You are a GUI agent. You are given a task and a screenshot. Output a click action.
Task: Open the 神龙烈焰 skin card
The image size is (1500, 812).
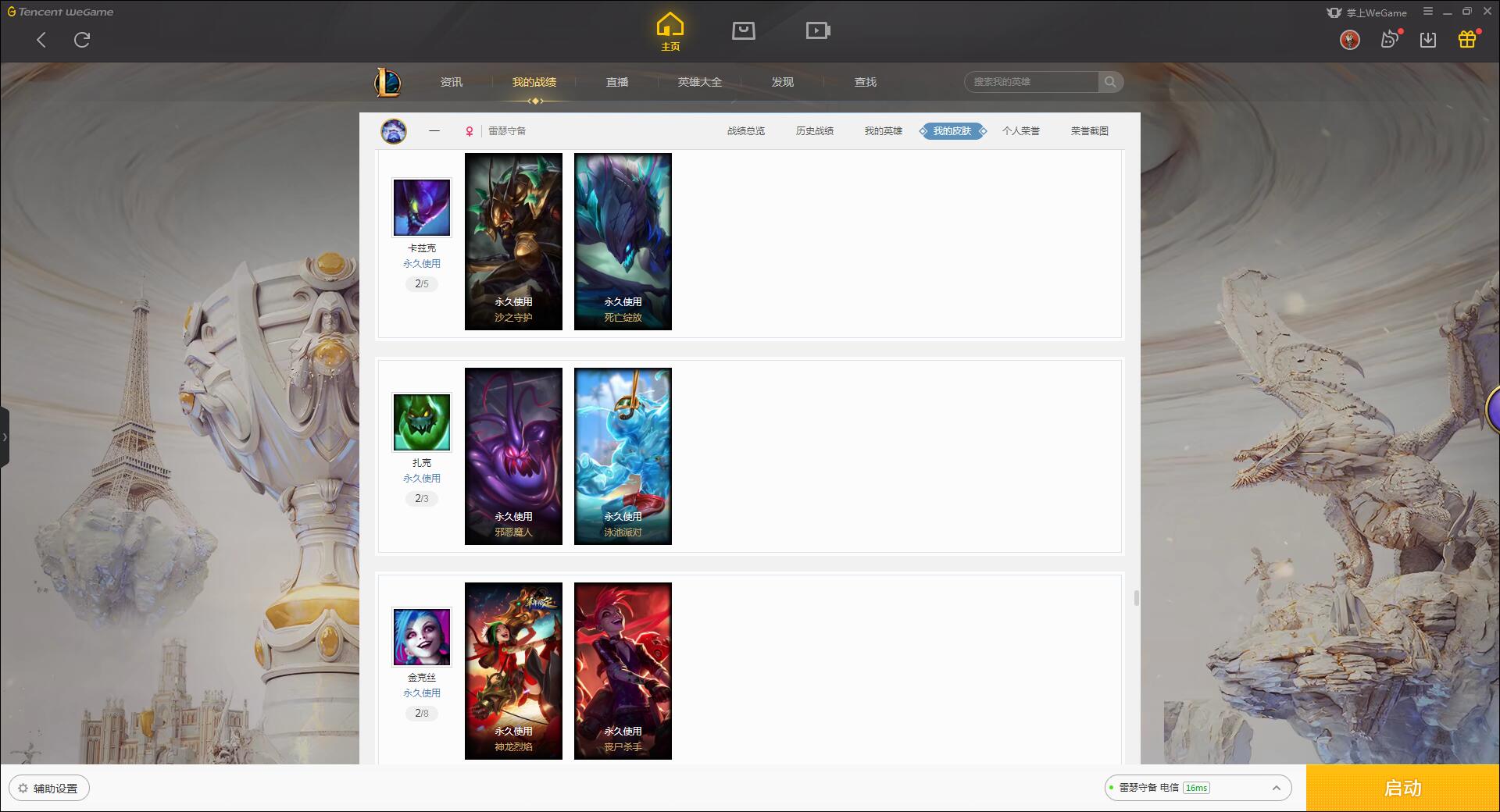pos(513,671)
